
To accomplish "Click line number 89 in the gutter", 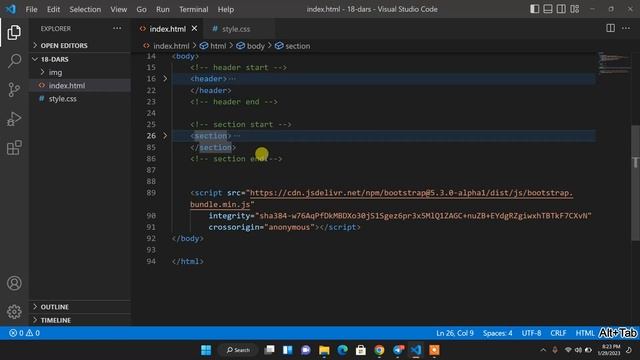I will 151,193.
